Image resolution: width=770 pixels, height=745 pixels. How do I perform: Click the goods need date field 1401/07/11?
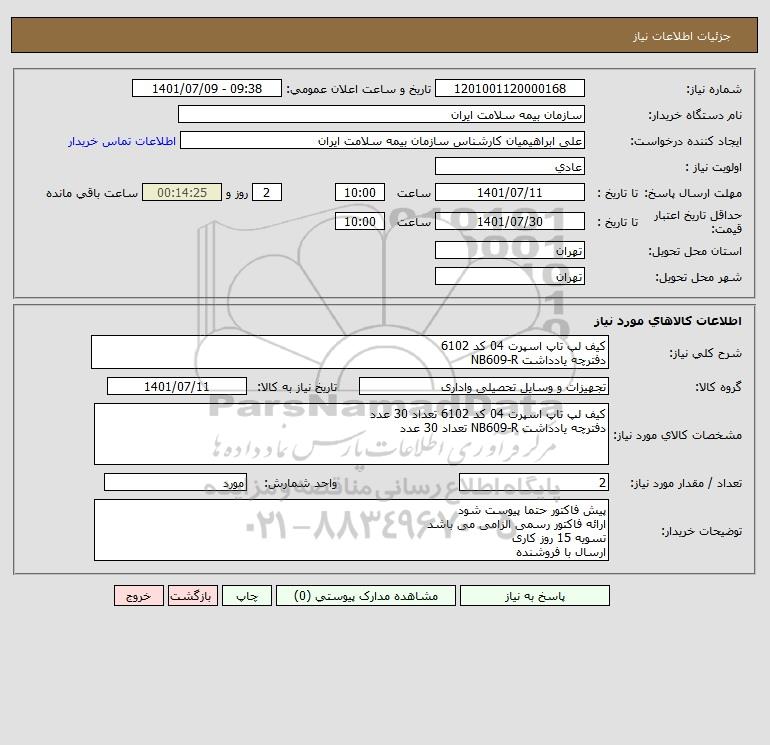(x=177, y=386)
